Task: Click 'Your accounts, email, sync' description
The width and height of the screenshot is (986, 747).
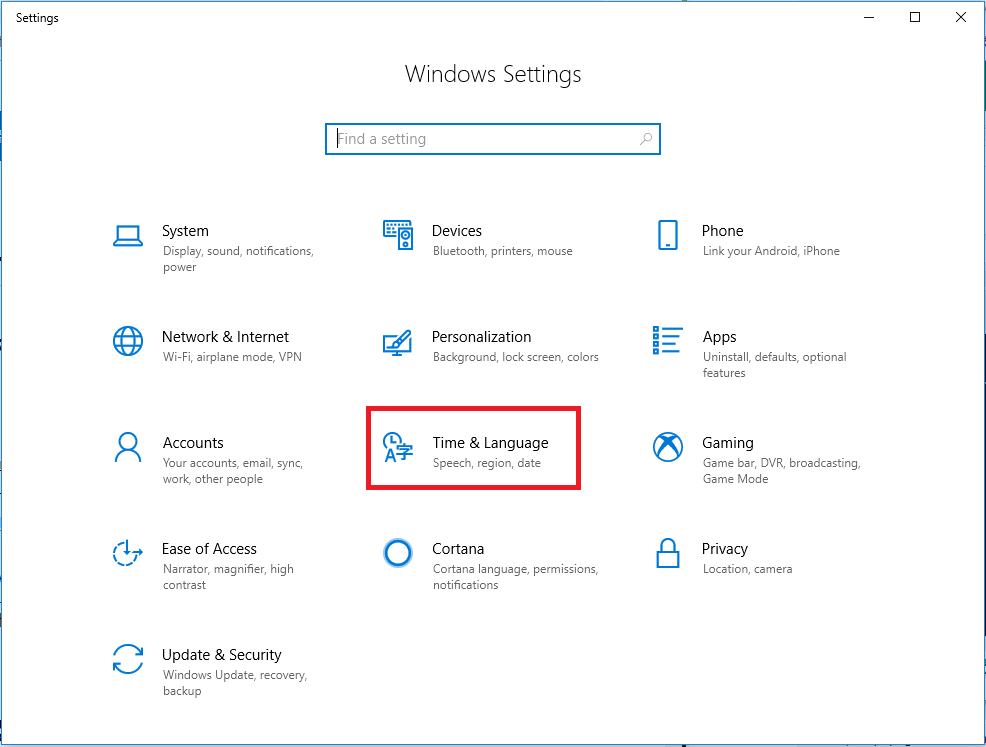Action: coord(233,471)
